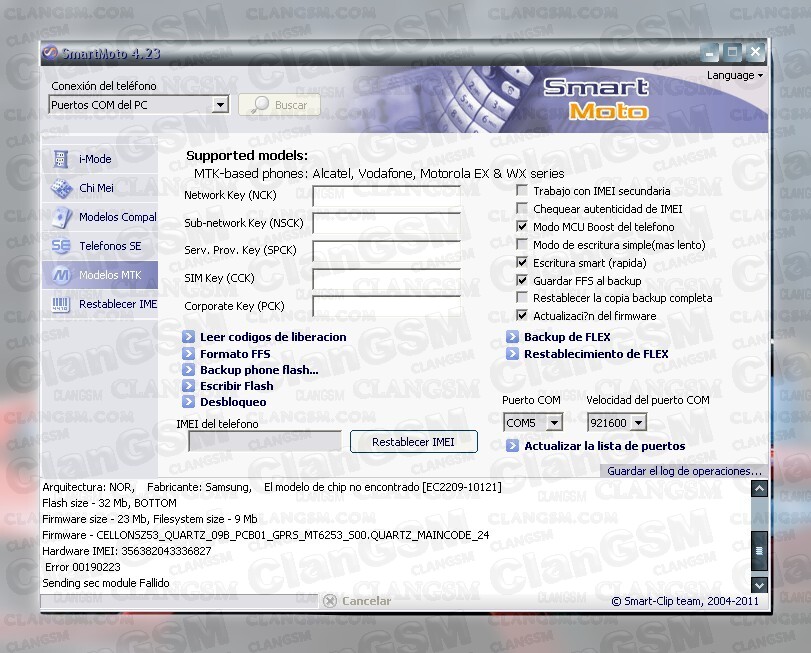Screen dimensions: 811x653
Task: Enable Trabajo con IMEI secundaria checkbox
Action: click(522, 191)
